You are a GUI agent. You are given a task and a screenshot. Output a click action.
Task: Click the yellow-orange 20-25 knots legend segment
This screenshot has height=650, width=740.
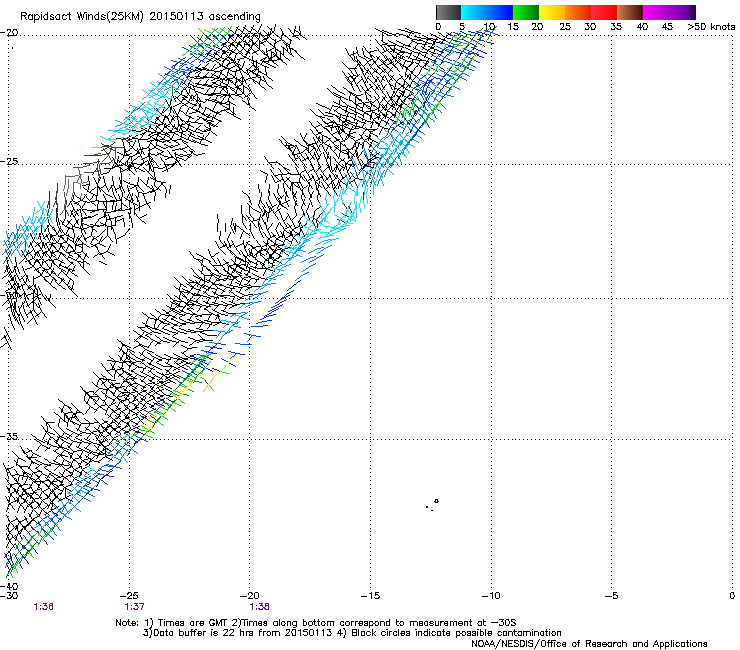point(552,12)
